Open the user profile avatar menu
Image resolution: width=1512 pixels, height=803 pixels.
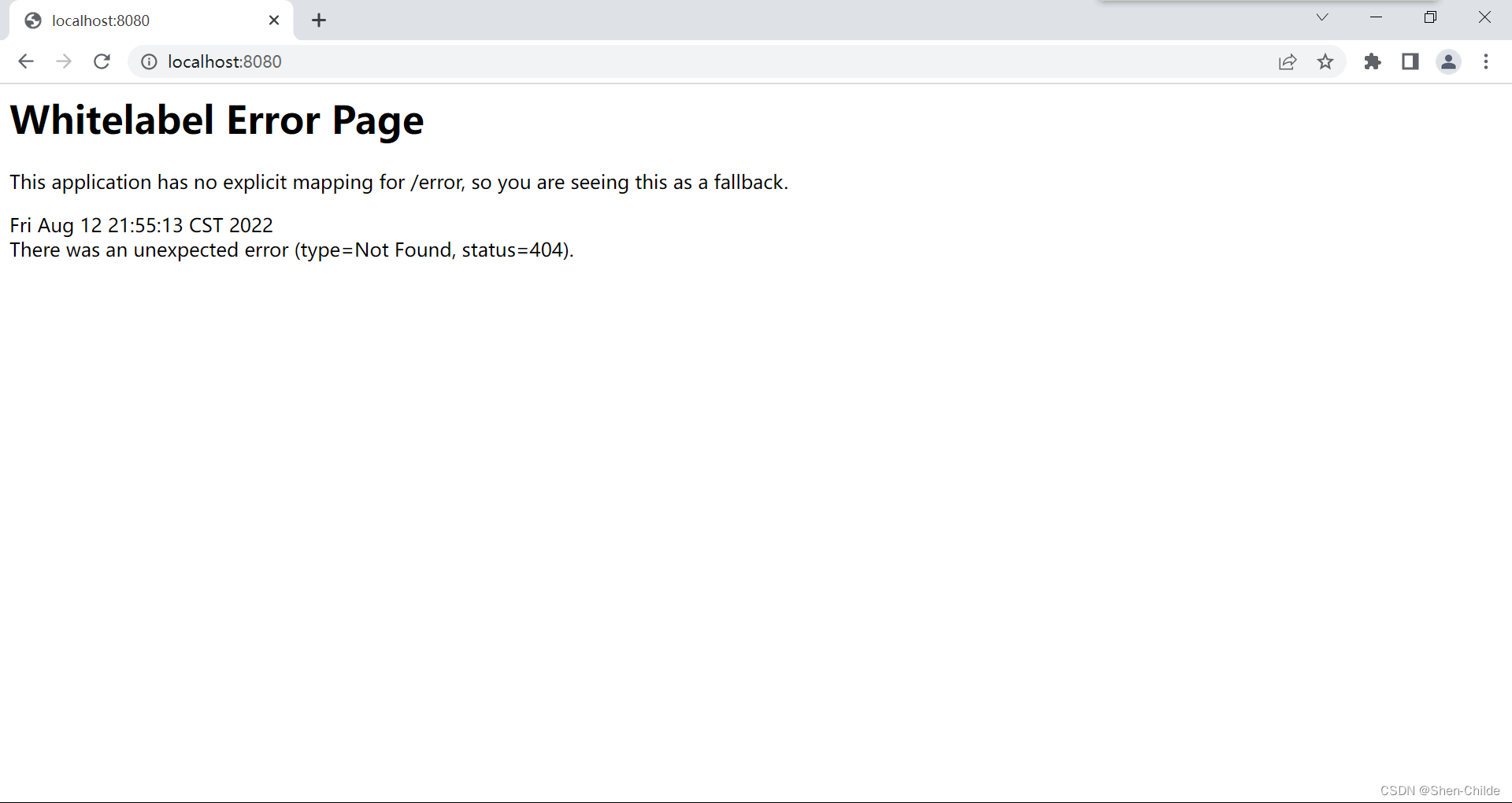tap(1448, 61)
